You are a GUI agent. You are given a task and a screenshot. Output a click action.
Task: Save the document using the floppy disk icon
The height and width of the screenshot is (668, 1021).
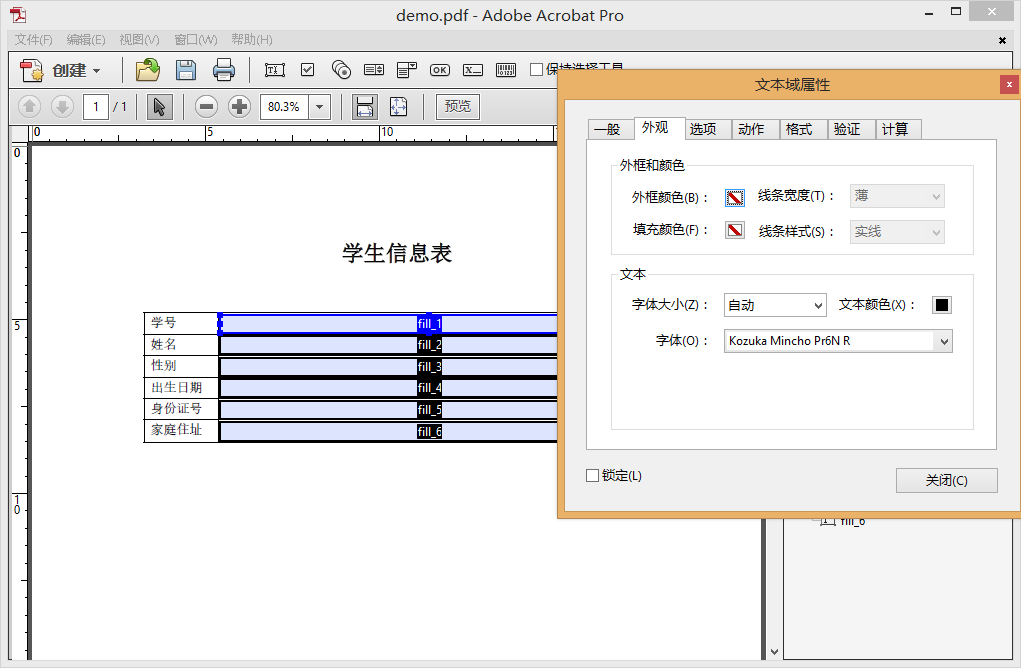point(186,70)
